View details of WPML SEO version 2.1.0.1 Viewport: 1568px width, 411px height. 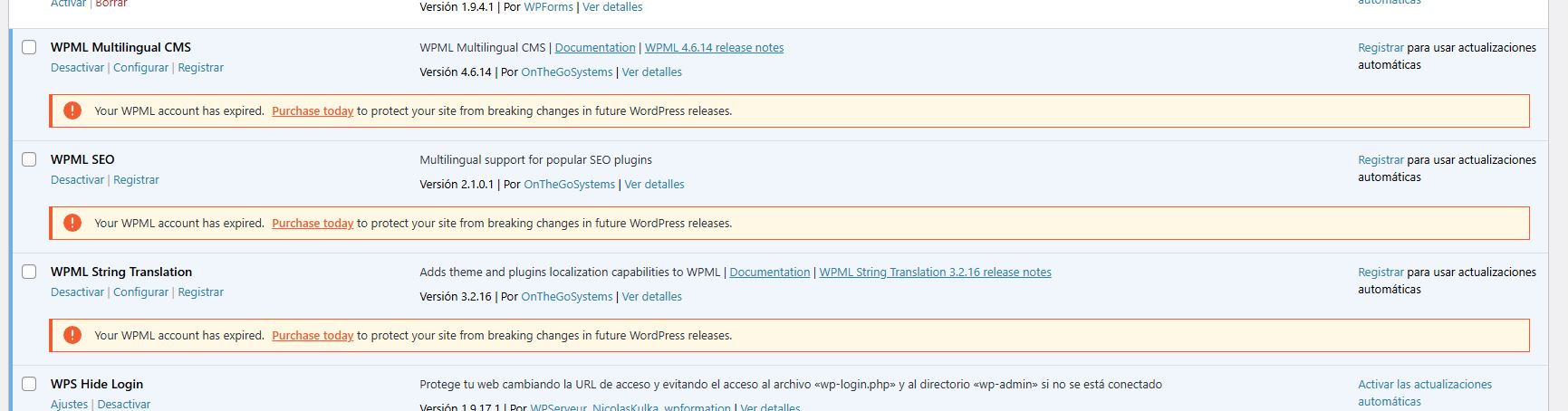coord(654,185)
